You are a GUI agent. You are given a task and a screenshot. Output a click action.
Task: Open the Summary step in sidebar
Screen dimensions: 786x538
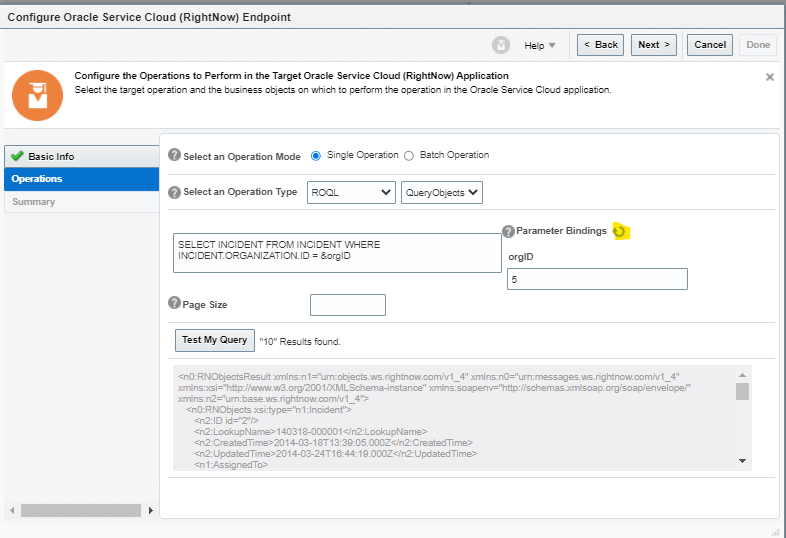tap(34, 202)
